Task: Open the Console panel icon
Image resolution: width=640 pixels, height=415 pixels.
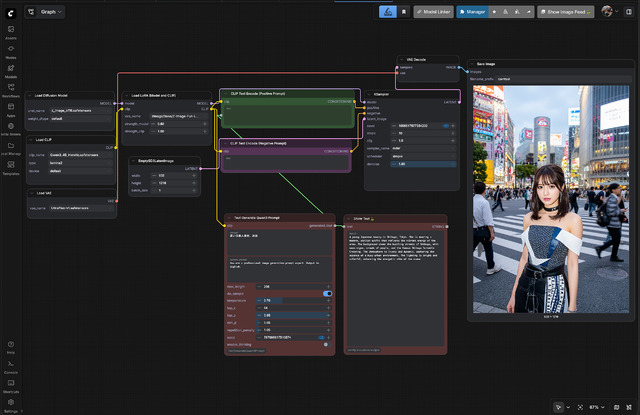Action: pos(11,367)
